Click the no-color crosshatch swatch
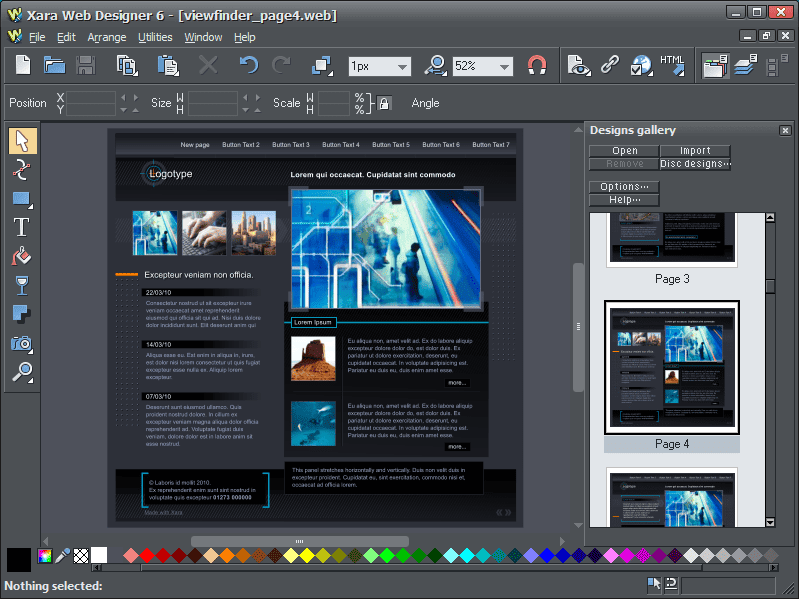Viewport: 799px width, 599px height. 81,556
